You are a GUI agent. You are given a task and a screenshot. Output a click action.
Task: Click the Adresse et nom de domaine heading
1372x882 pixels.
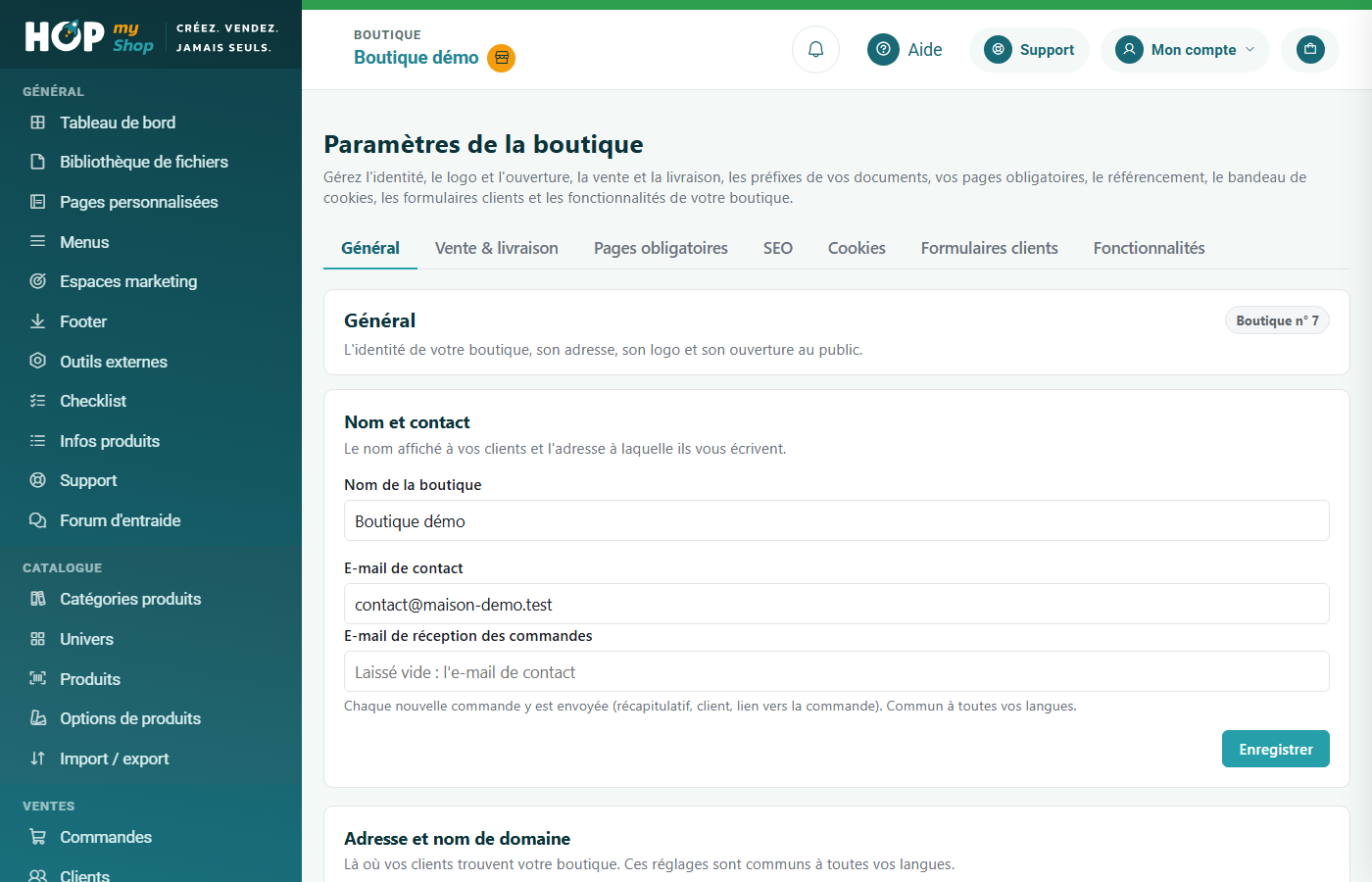457,839
